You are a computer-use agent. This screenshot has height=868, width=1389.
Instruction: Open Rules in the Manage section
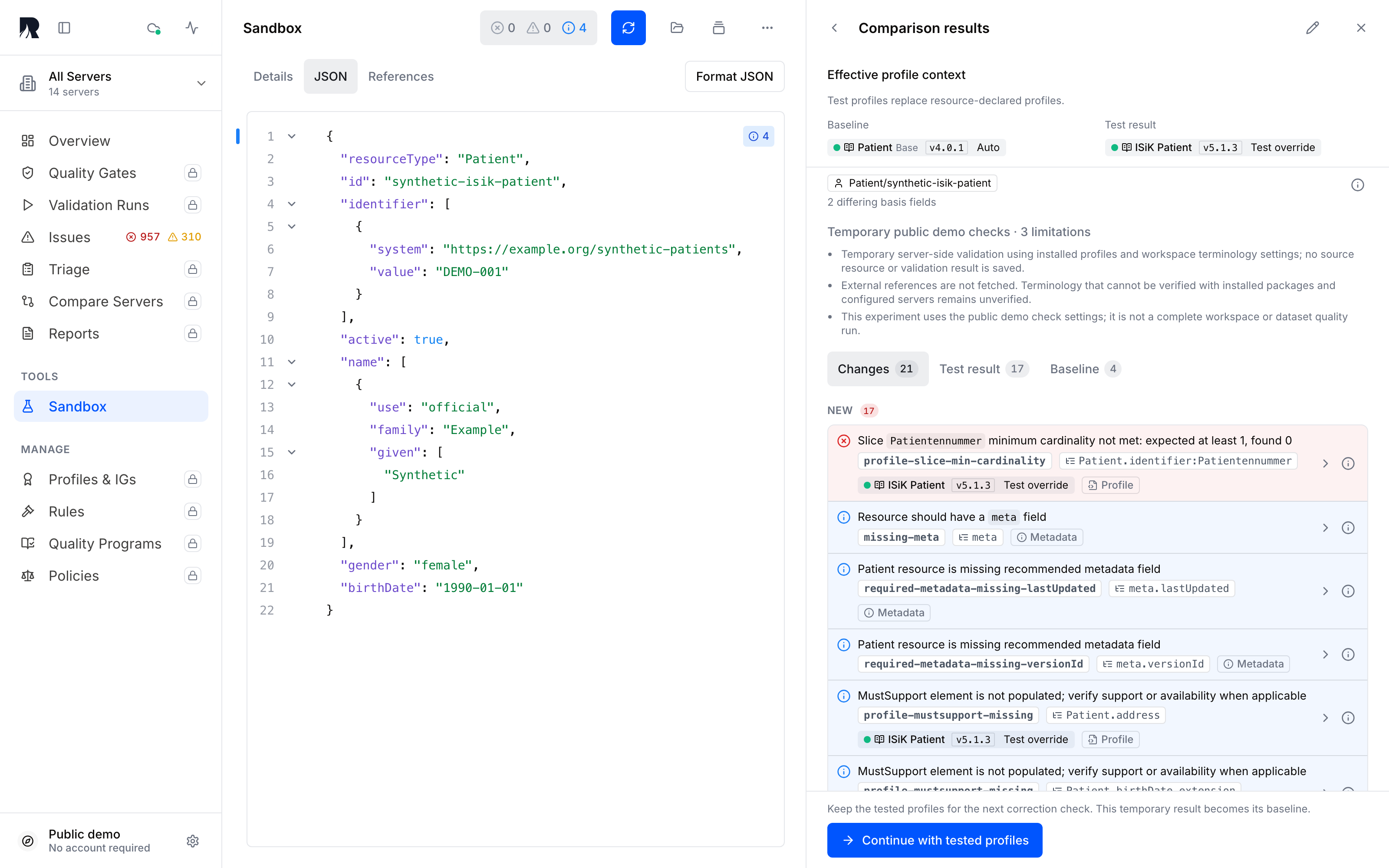pos(111,512)
